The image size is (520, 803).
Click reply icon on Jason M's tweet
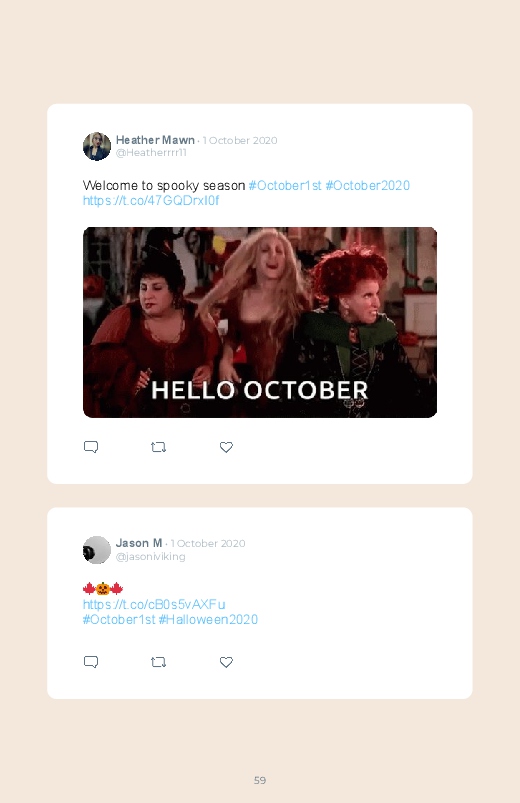pos(91,662)
